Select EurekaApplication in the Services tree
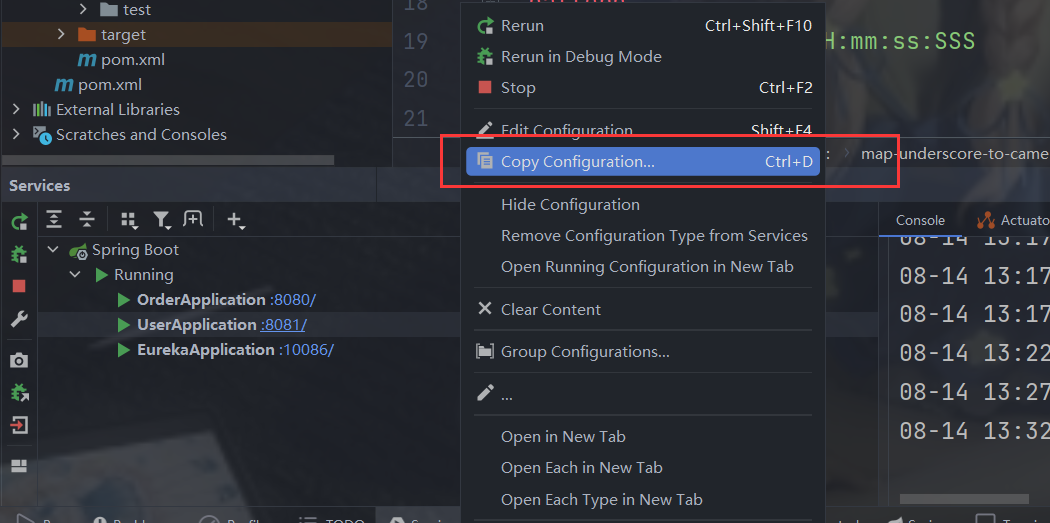 coord(205,350)
